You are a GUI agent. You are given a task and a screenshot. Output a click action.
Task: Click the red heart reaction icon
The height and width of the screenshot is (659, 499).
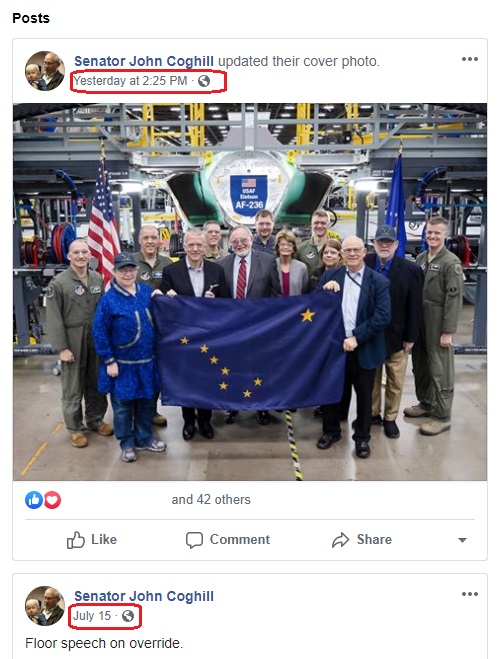click(x=53, y=500)
